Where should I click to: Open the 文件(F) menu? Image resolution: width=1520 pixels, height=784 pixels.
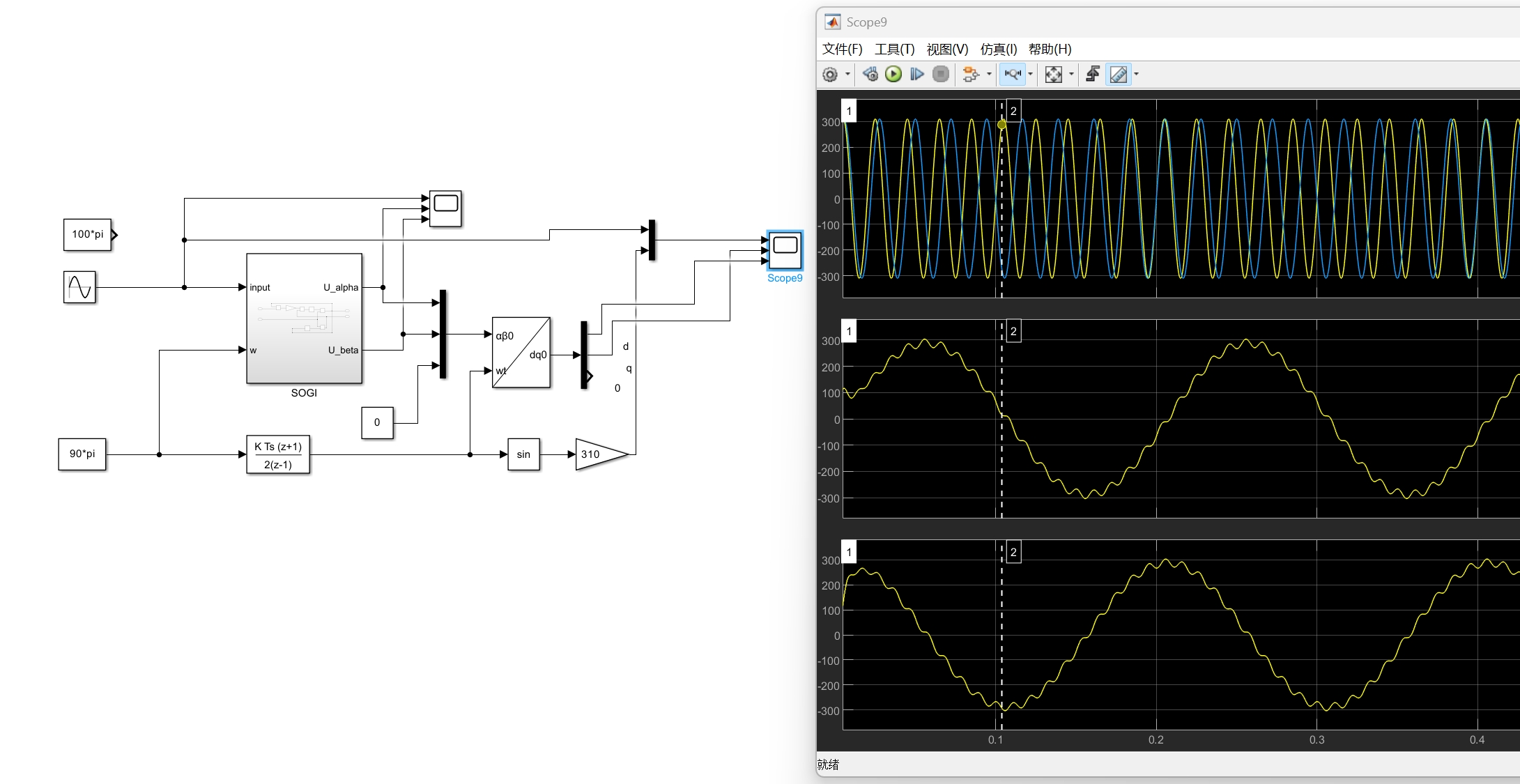coord(842,49)
